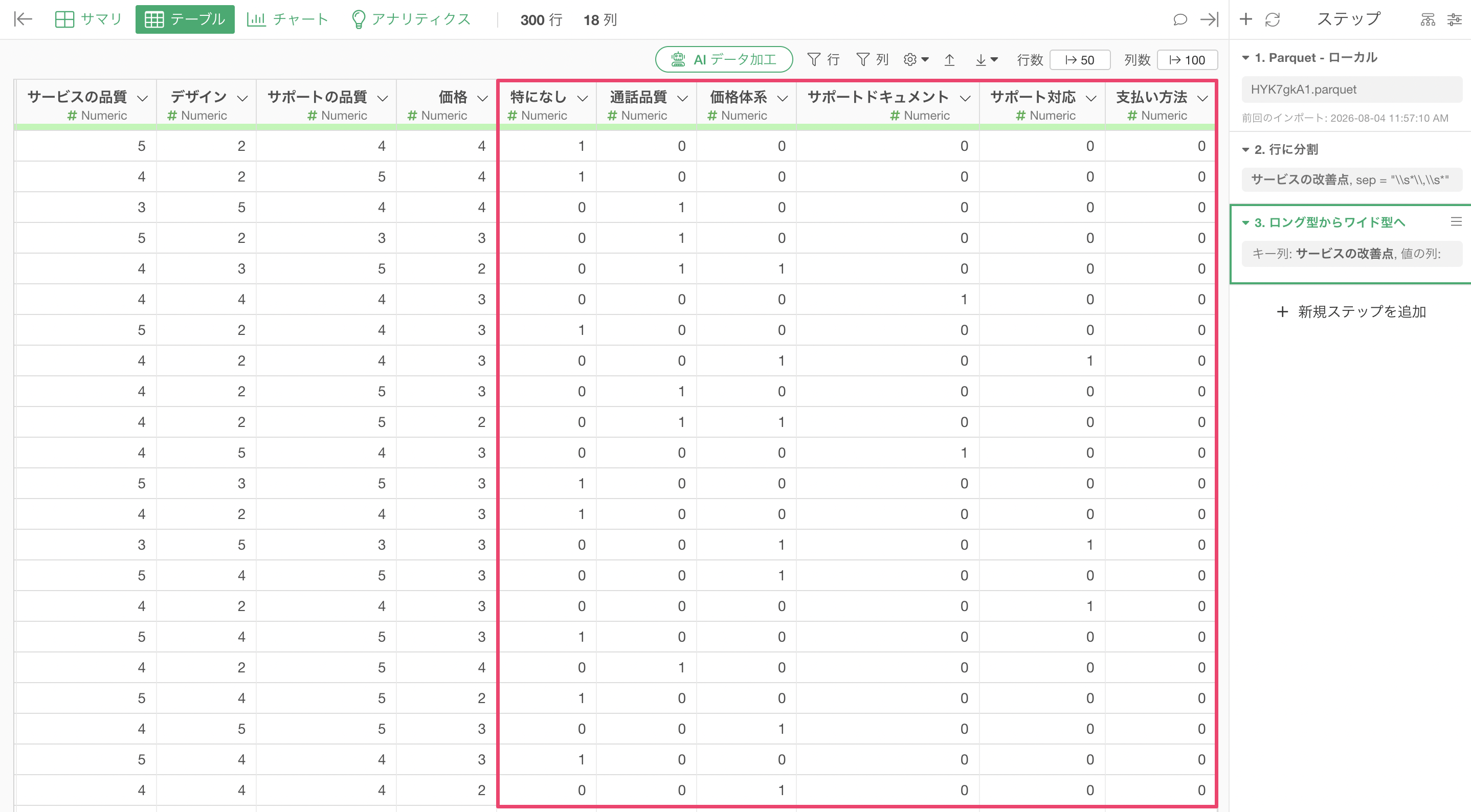Add a step with the plus icon
The height and width of the screenshot is (812, 1471).
1245,19
